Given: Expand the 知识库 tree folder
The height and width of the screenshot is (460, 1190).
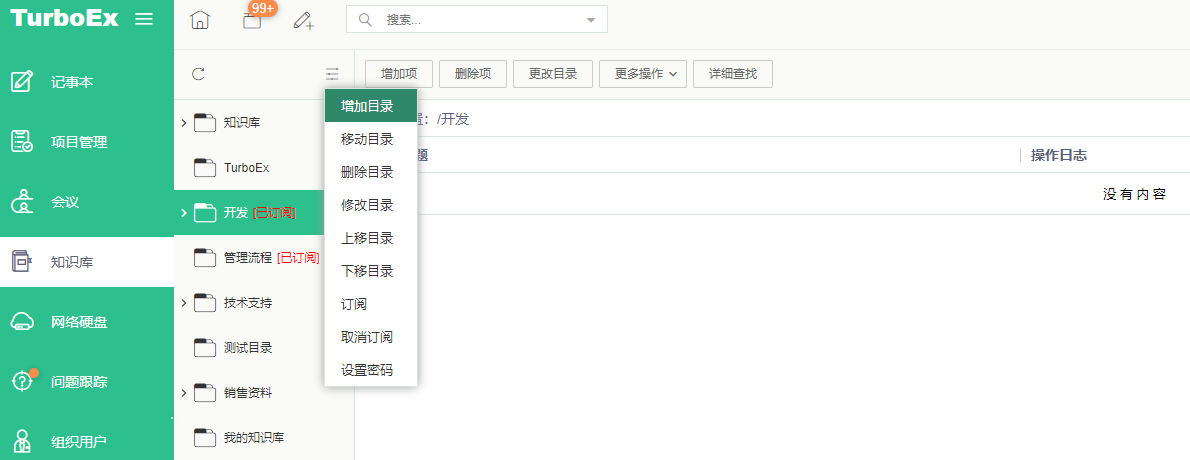Looking at the screenshot, I should pyautogui.click(x=184, y=122).
